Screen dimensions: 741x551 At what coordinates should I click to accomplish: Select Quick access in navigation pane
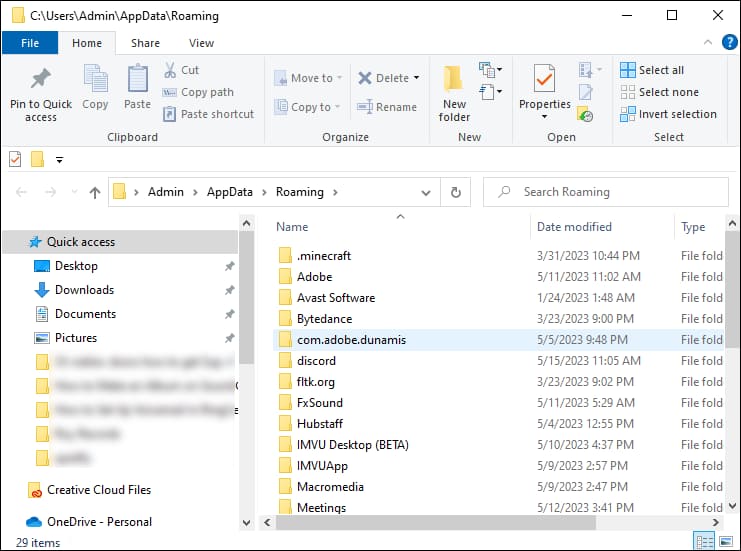tap(120, 242)
